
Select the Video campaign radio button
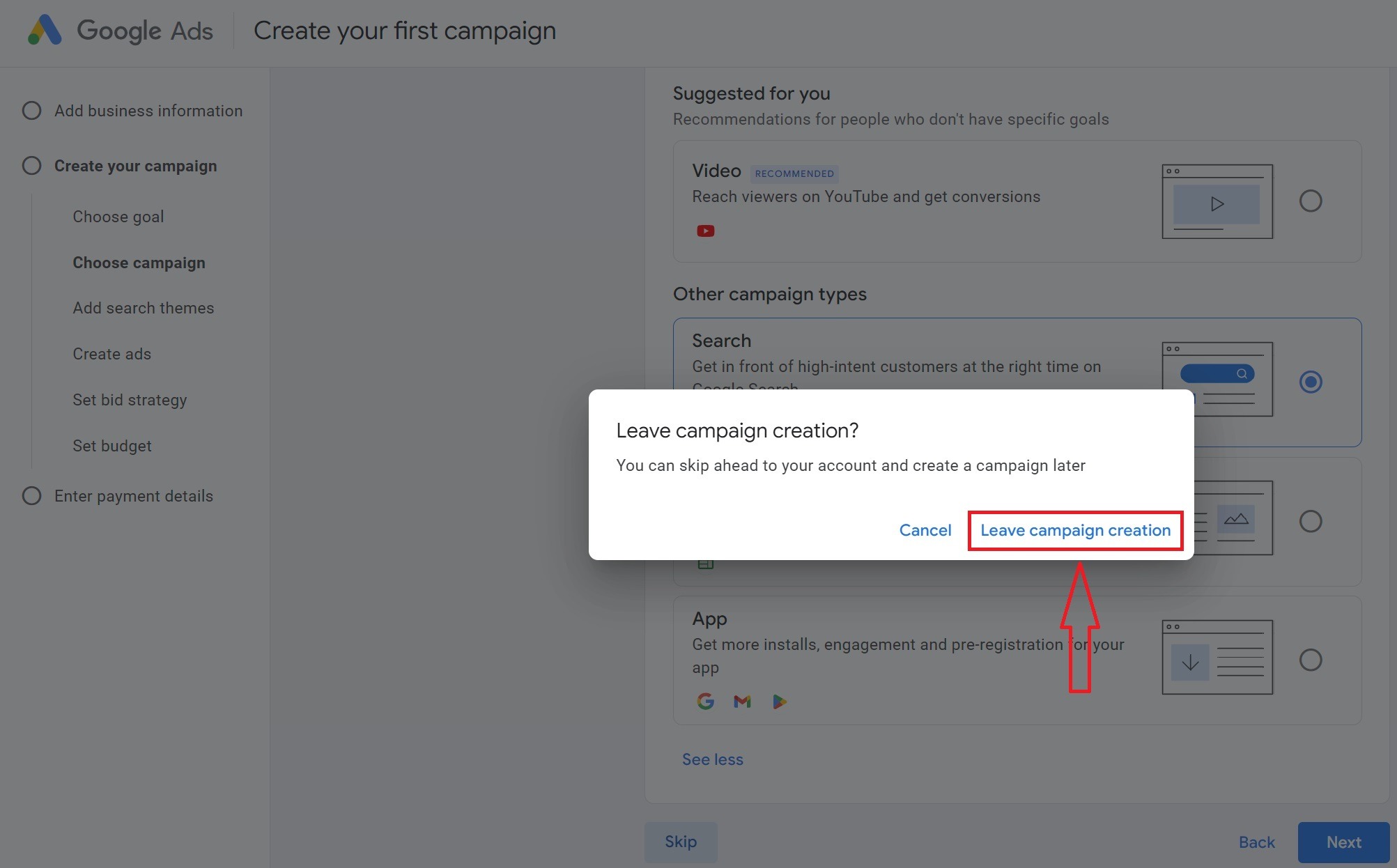point(1311,201)
